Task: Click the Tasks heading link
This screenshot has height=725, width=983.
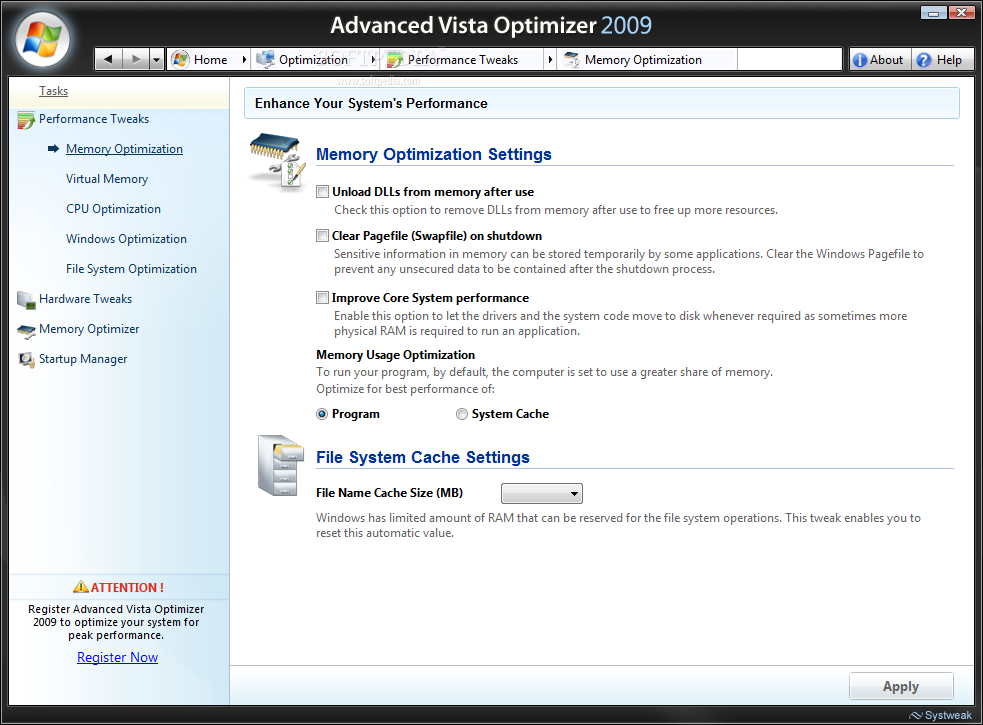Action: tap(53, 91)
